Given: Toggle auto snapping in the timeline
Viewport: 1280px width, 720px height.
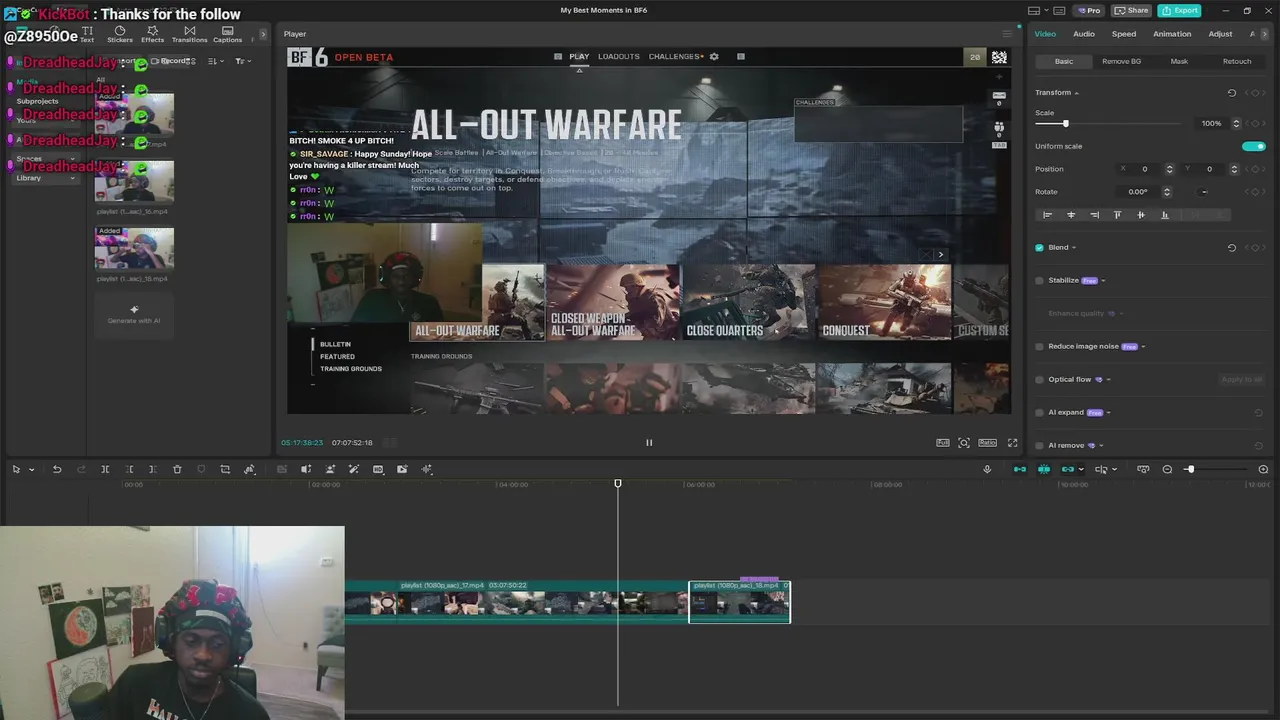Looking at the screenshot, I should pyautogui.click(x=1044, y=469).
